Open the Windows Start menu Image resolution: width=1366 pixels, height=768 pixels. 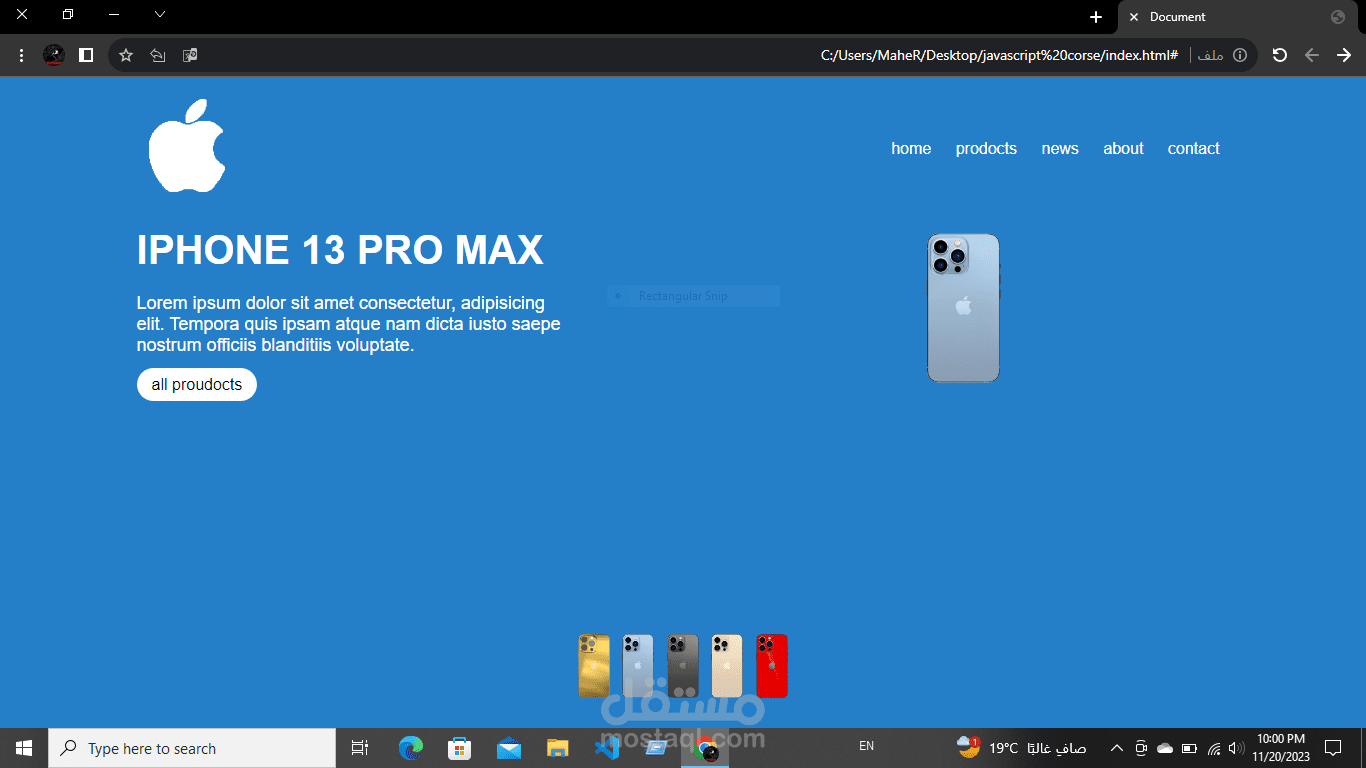tap(24, 748)
